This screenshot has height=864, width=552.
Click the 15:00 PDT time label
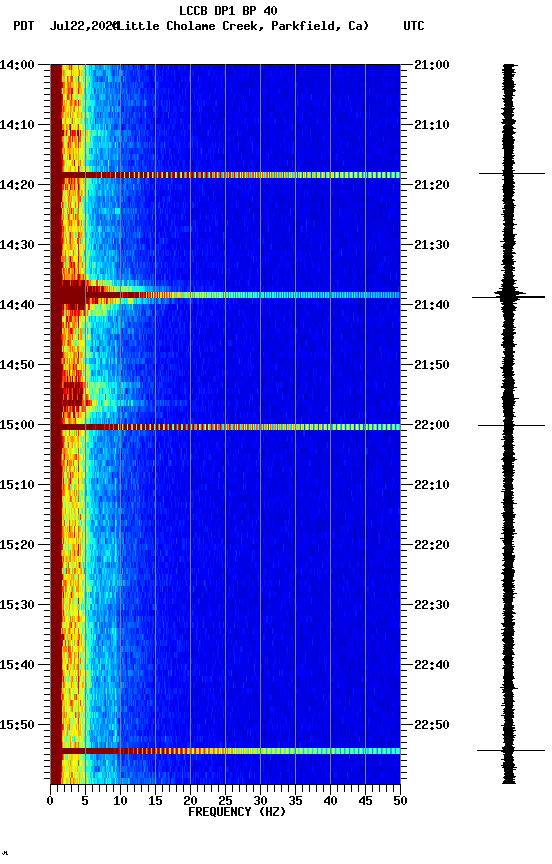pyautogui.click(x=17, y=425)
